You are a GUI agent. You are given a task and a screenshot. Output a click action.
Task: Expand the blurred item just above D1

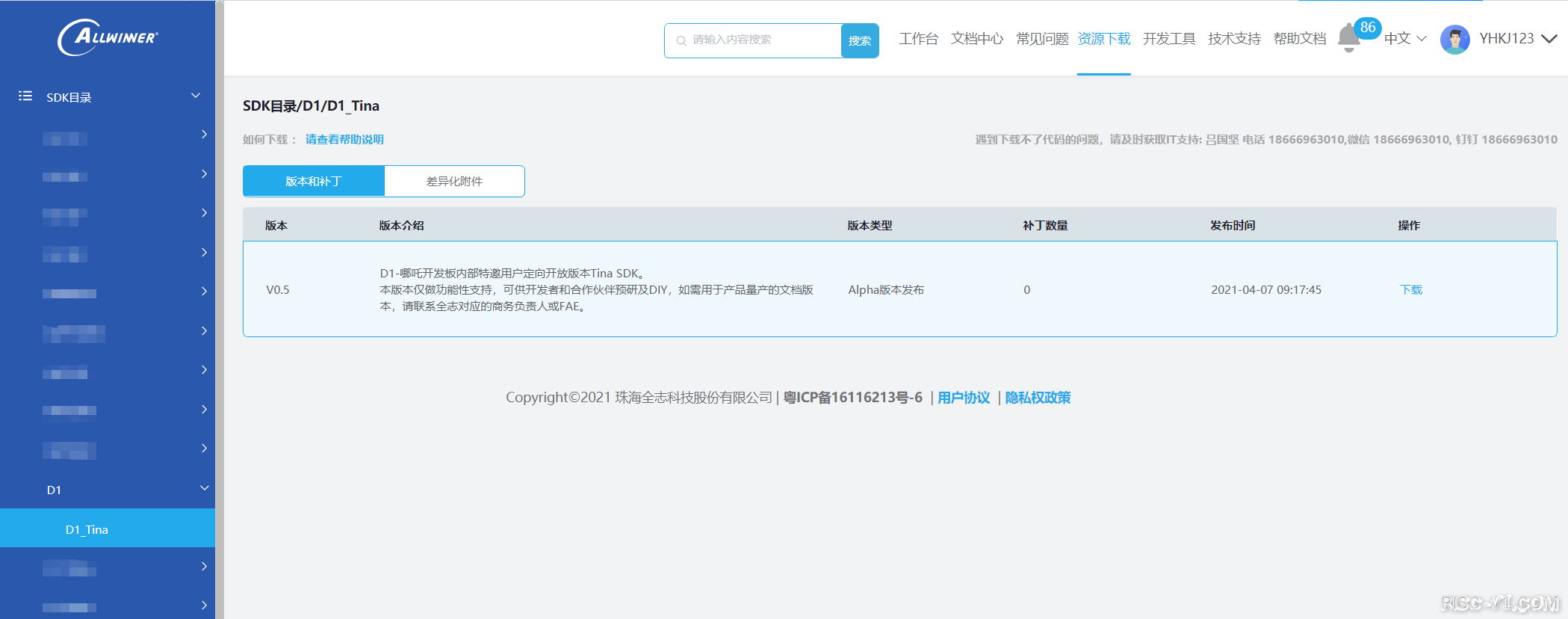point(204,449)
